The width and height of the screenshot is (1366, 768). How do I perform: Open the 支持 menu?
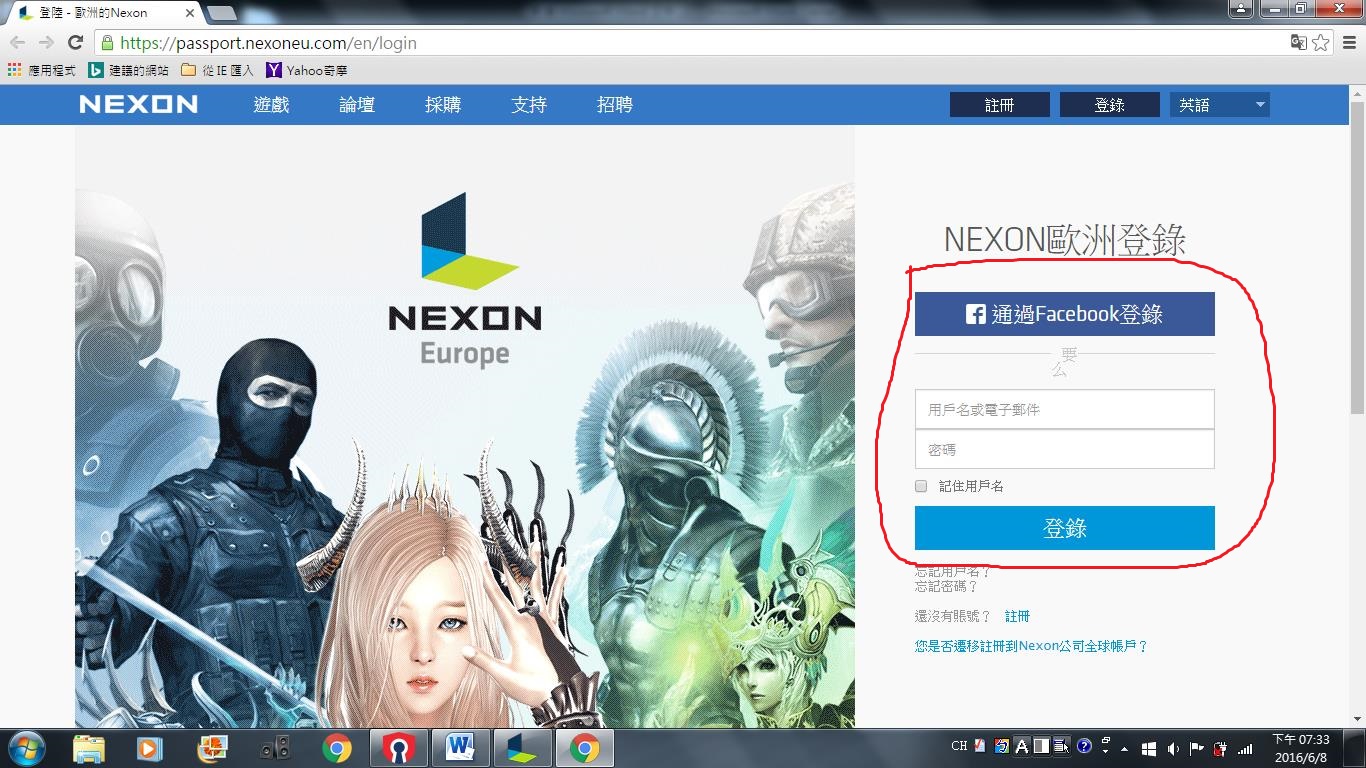[x=529, y=104]
